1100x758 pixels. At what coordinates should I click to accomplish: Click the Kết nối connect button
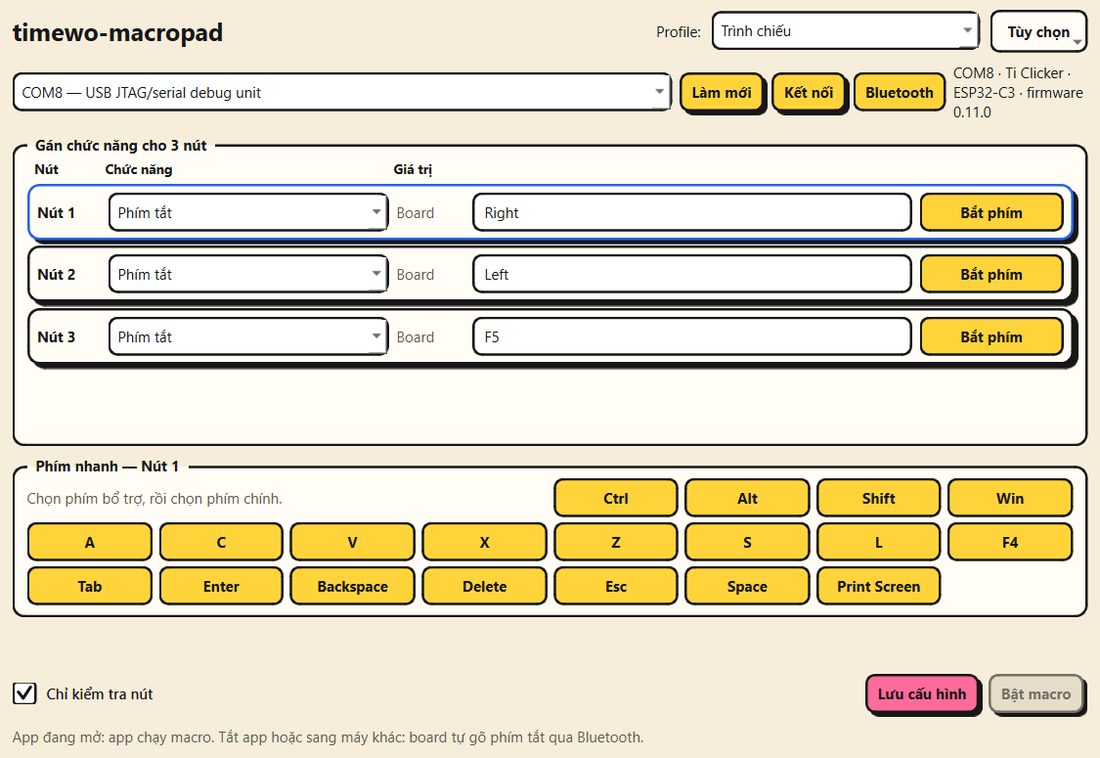[808, 93]
